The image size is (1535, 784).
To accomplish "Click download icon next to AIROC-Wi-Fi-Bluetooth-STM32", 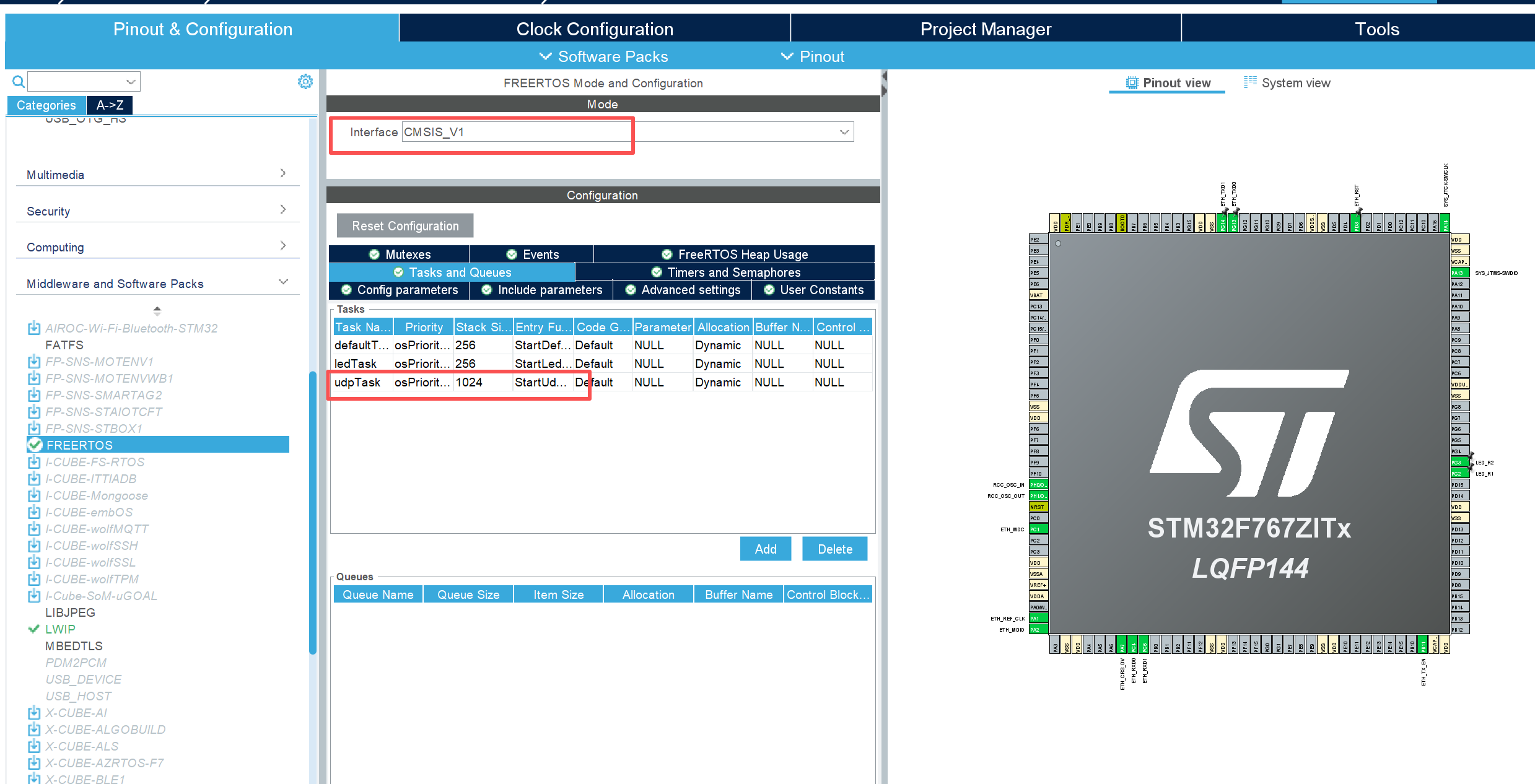I will point(34,328).
